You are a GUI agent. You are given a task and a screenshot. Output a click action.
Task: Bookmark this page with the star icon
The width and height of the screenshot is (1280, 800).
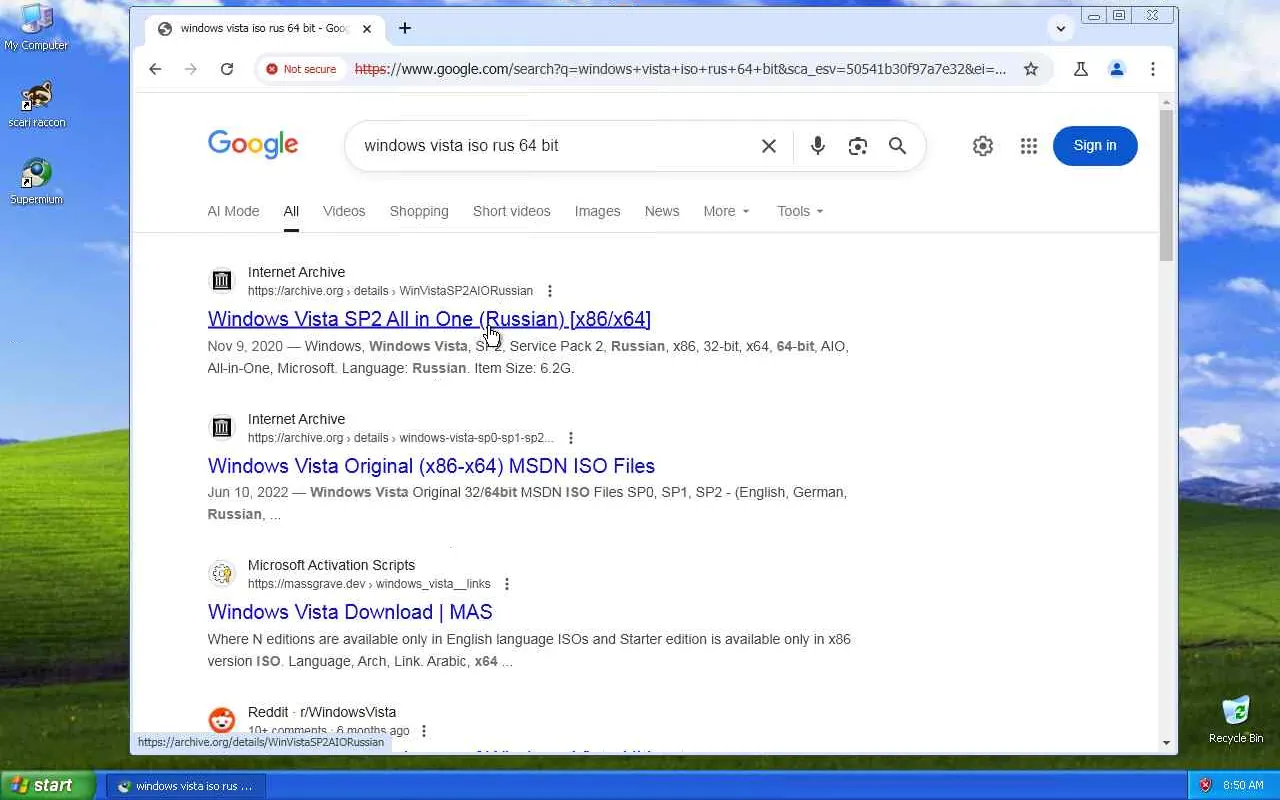click(1031, 69)
